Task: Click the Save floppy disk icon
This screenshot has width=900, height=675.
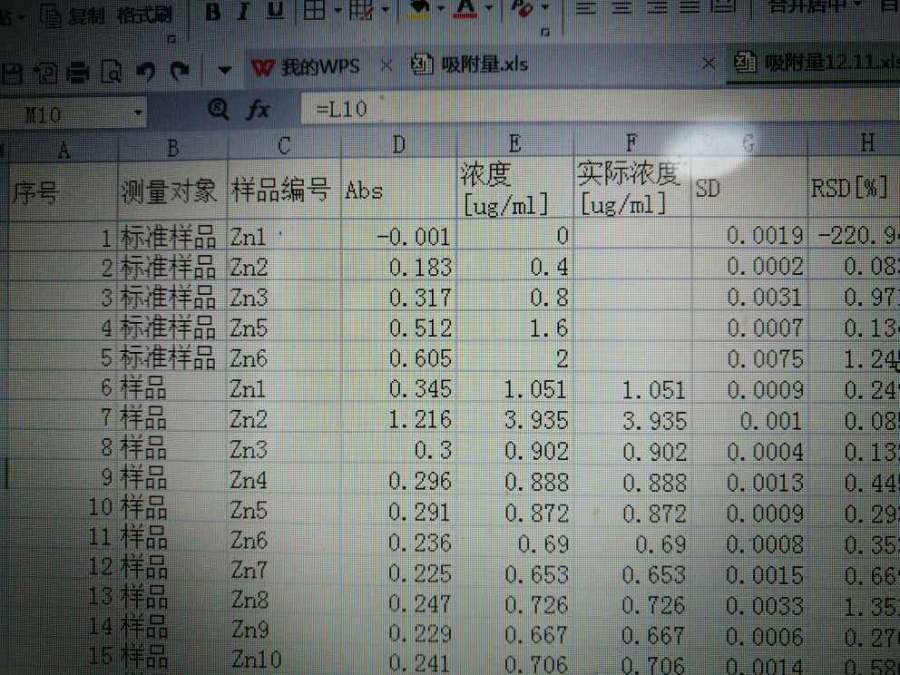Action: tap(11, 73)
